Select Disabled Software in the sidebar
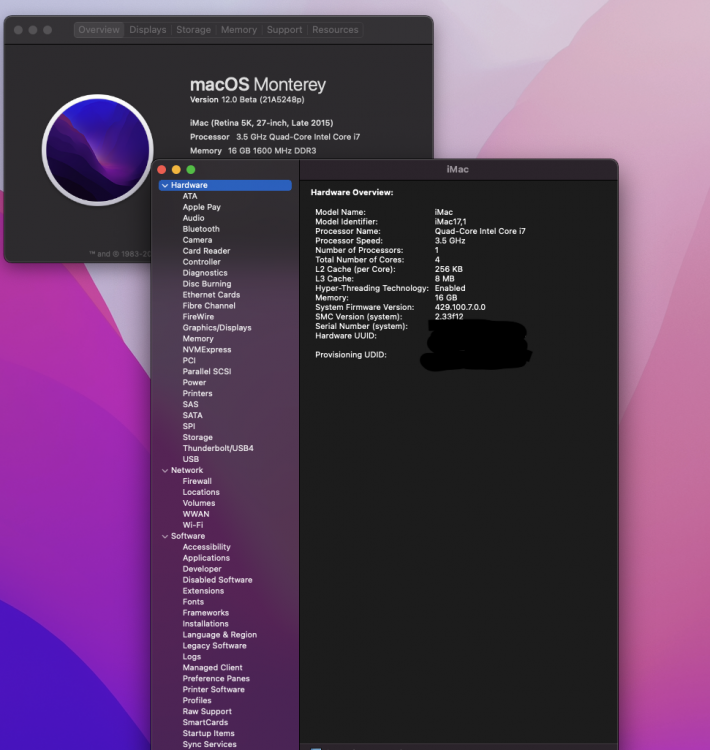Image resolution: width=710 pixels, height=750 pixels. pos(217,580)
